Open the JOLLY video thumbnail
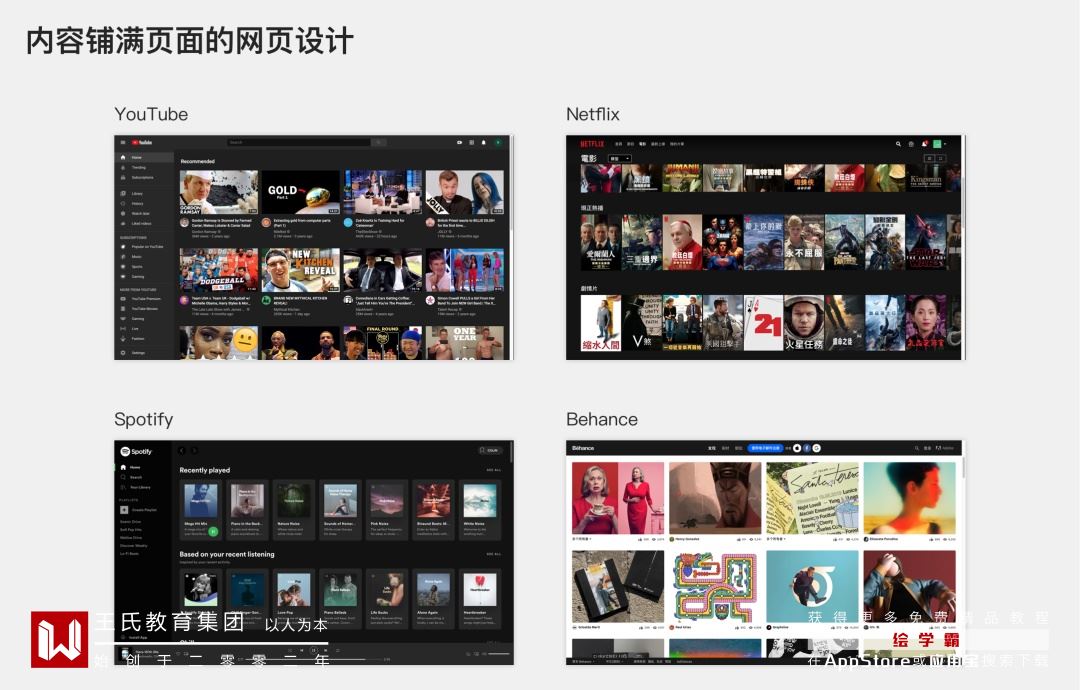 (x=465, y=192)
